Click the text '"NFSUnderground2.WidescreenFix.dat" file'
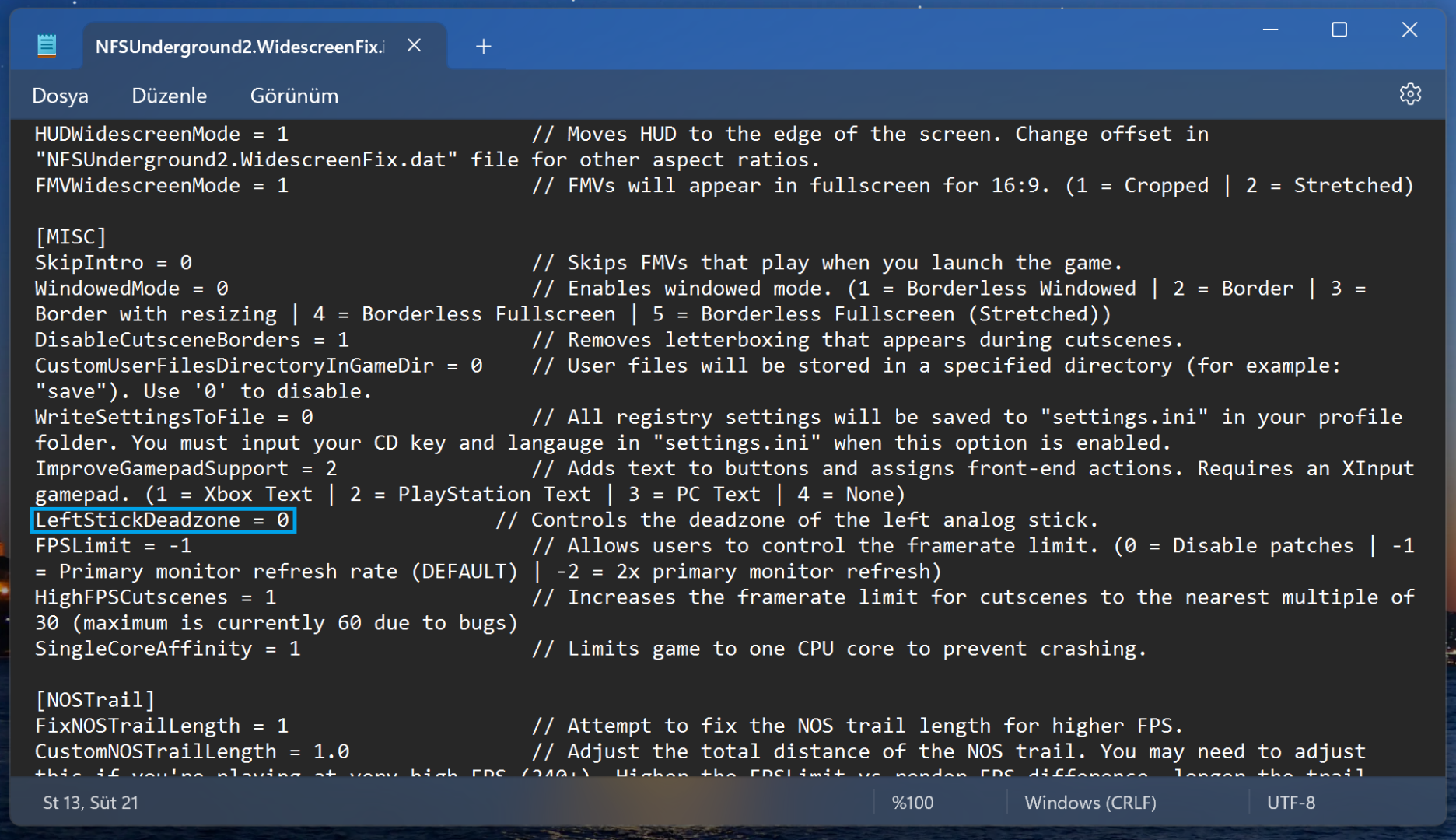The image size is (1456, 840). [277, 159]
